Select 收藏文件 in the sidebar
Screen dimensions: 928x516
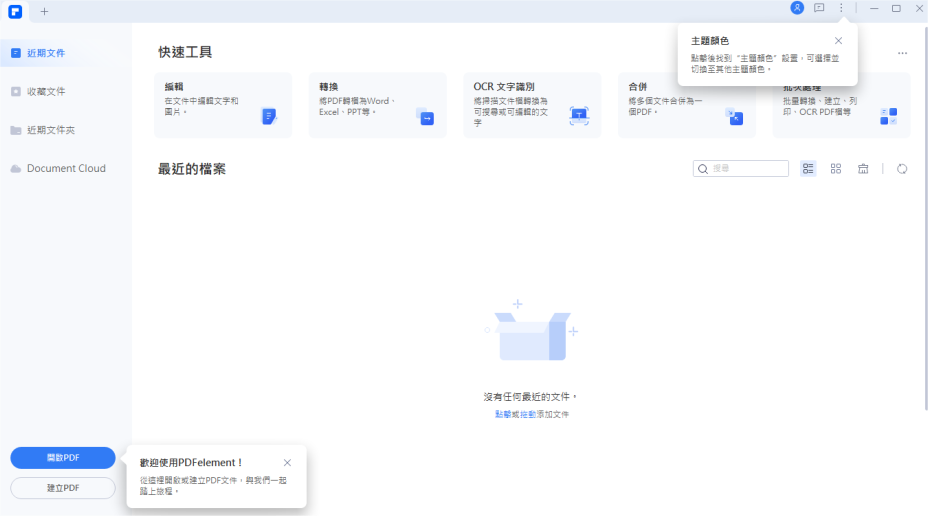point(46,91)
